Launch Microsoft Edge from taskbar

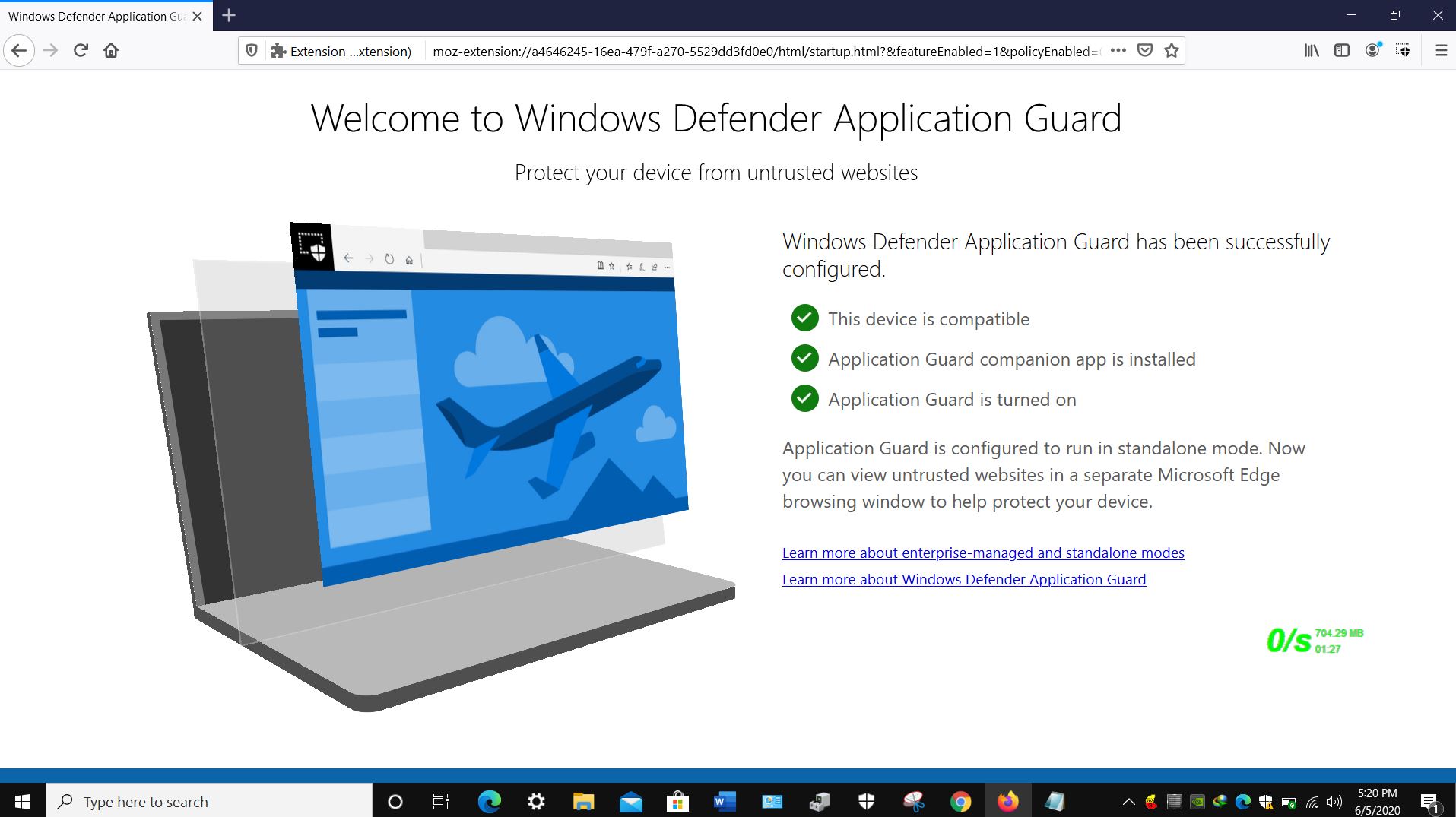(x=489, y=801)
